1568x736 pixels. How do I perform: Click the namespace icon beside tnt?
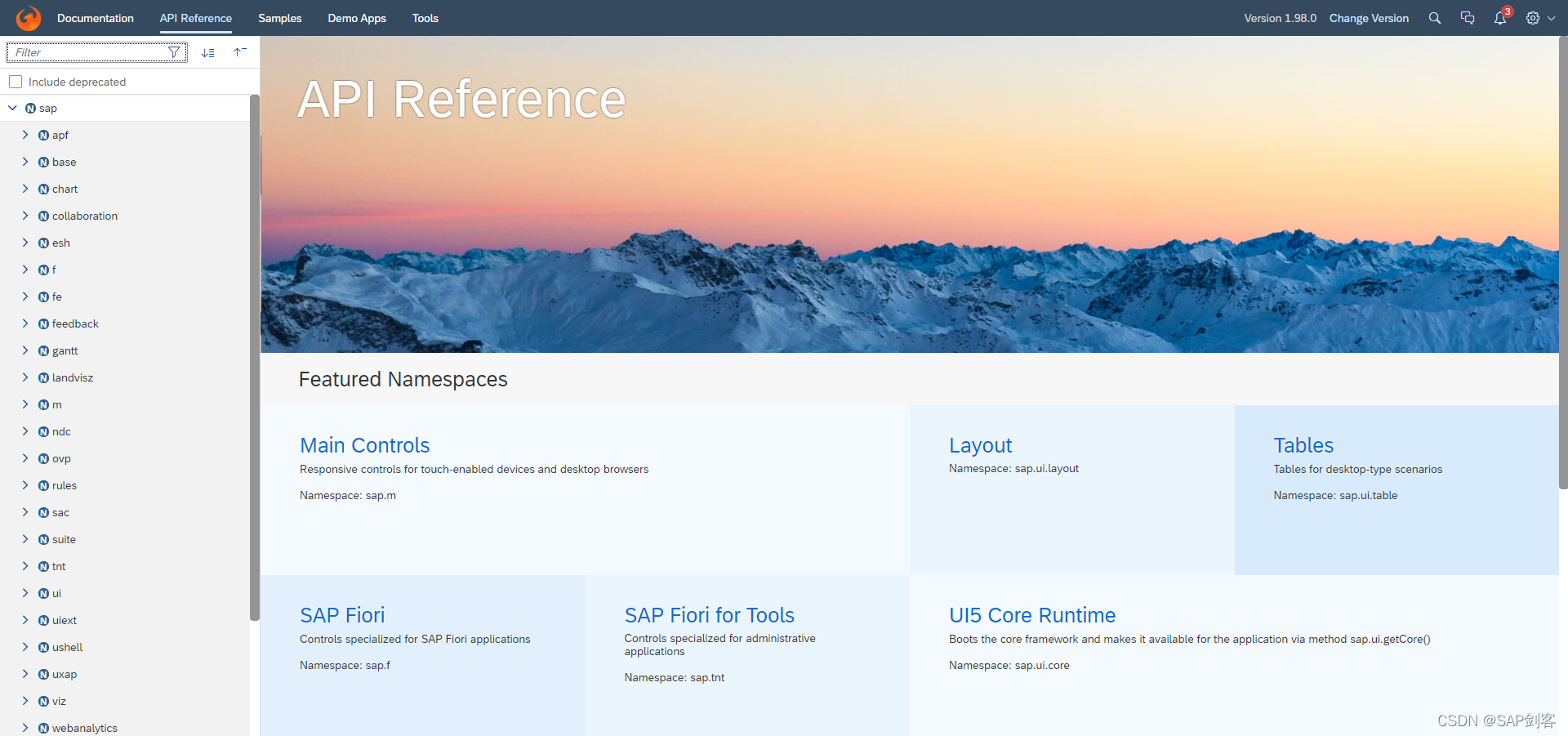coord(44,567)
